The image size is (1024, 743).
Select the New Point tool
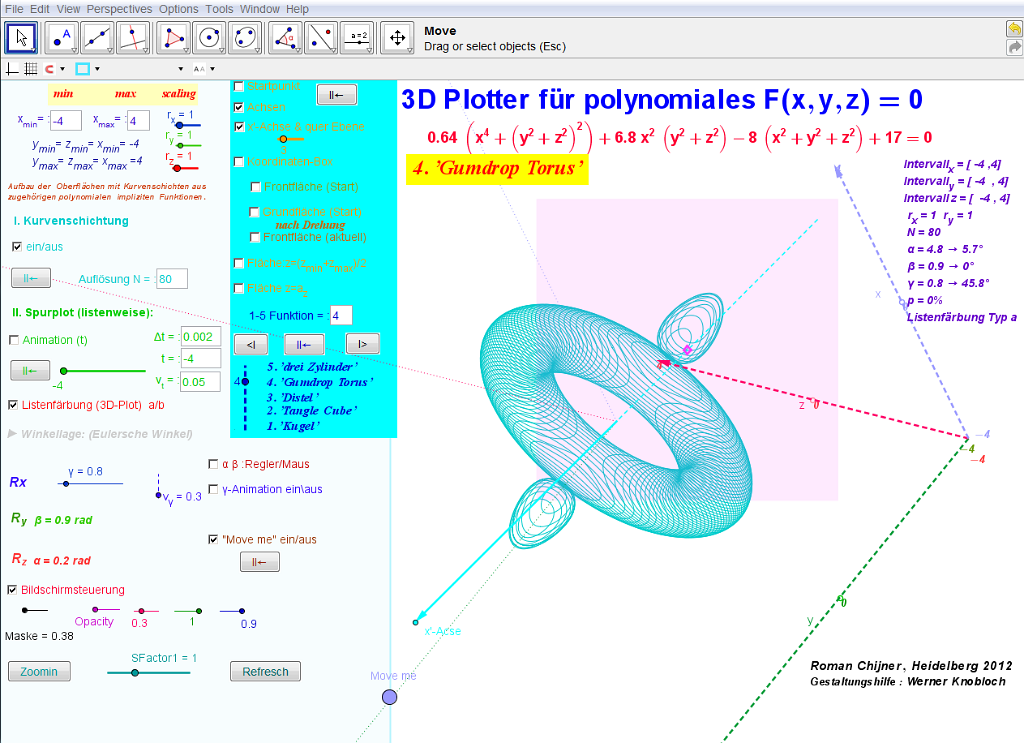pos(61,38)
